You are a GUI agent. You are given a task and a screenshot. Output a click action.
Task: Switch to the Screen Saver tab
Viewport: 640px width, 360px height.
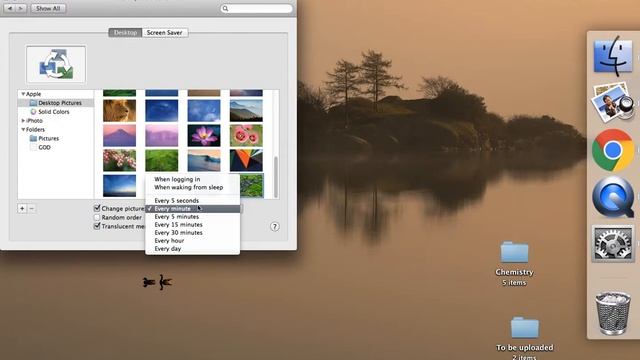click(x=164, y=33)
